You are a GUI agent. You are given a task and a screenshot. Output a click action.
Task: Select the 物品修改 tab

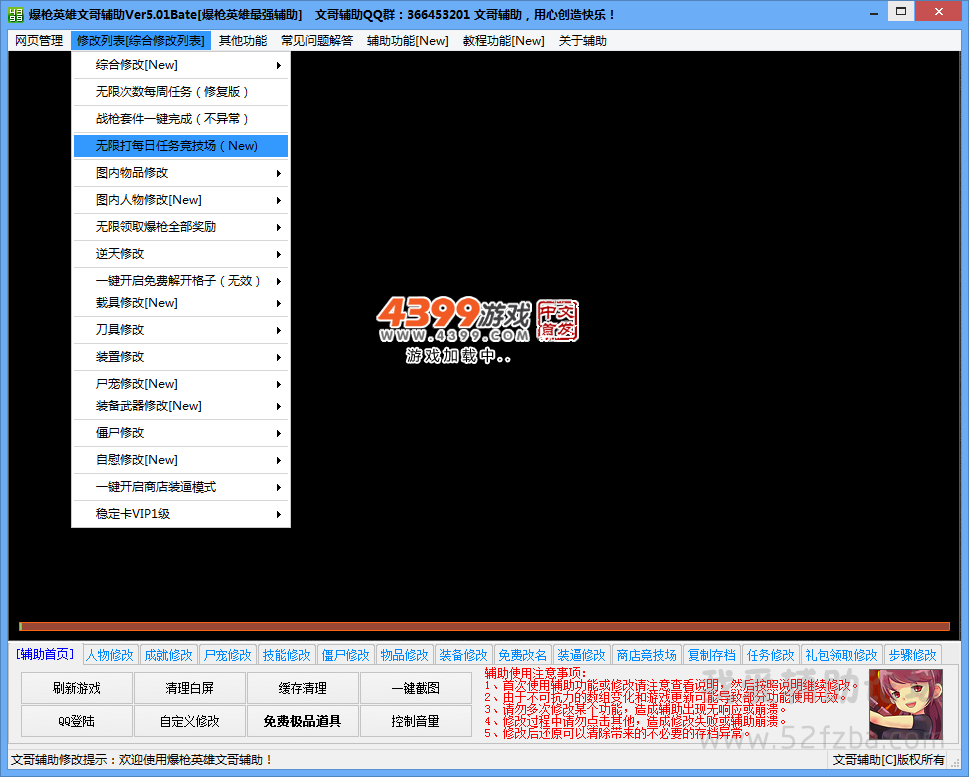(x=404, y=655)
